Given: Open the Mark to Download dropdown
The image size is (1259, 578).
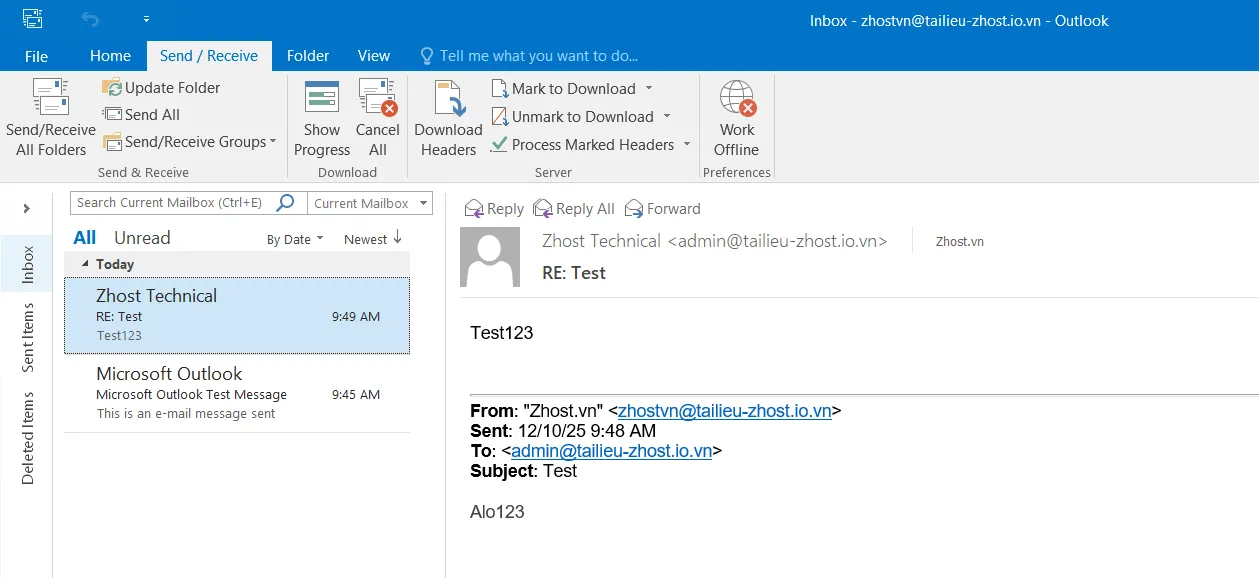Looking at the screenshot, I should tap(650, 88).
